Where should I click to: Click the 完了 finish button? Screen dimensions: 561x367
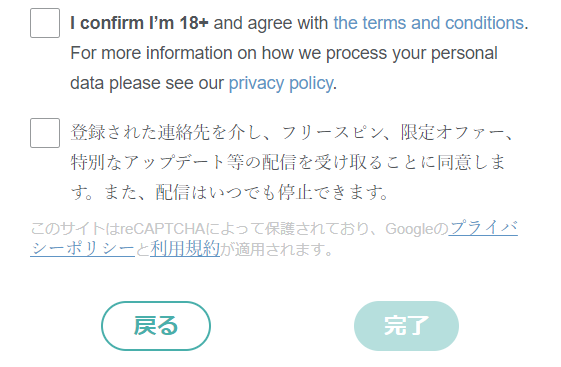coord(406,326)
